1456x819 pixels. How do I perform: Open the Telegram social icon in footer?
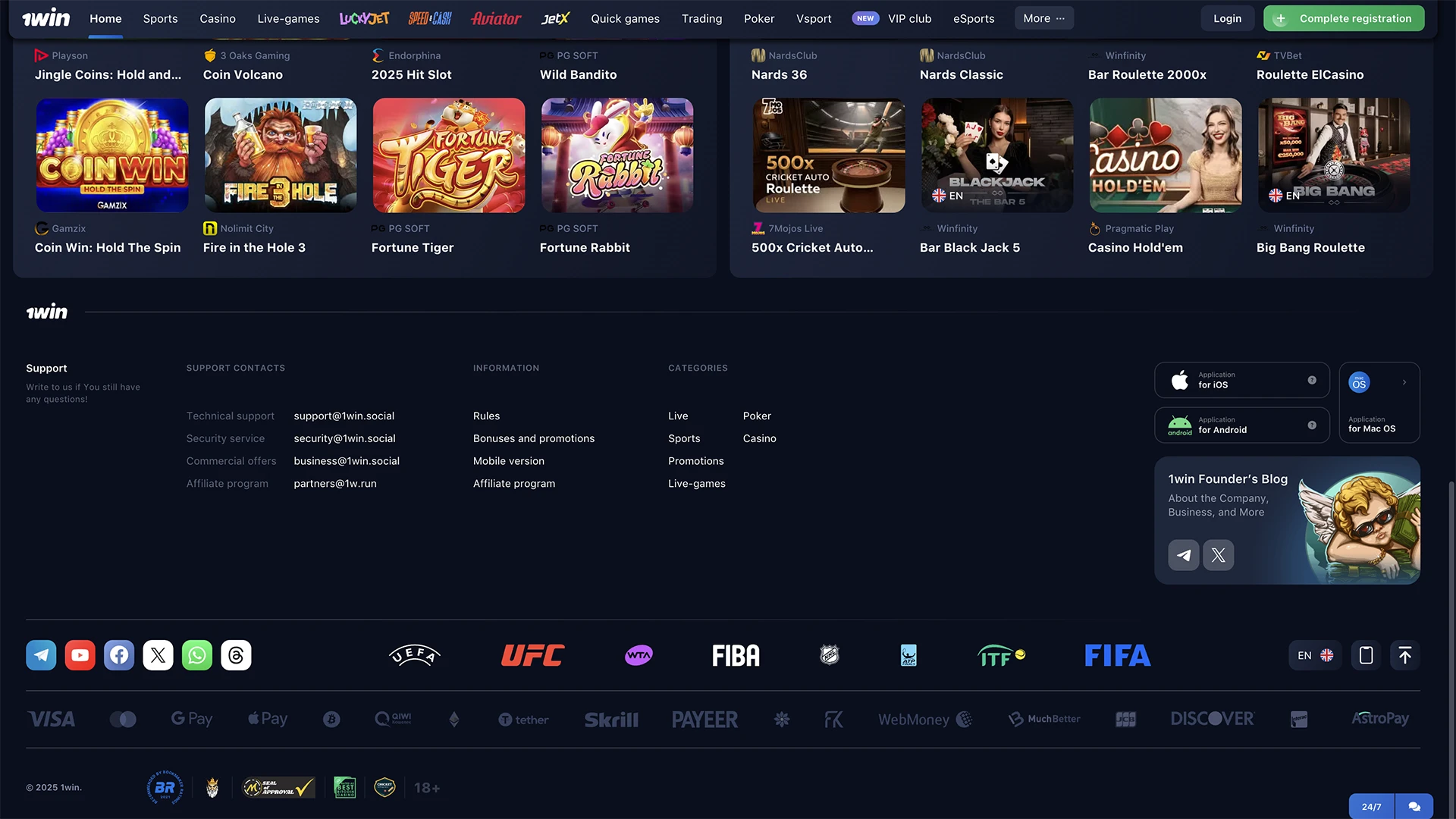41,655
